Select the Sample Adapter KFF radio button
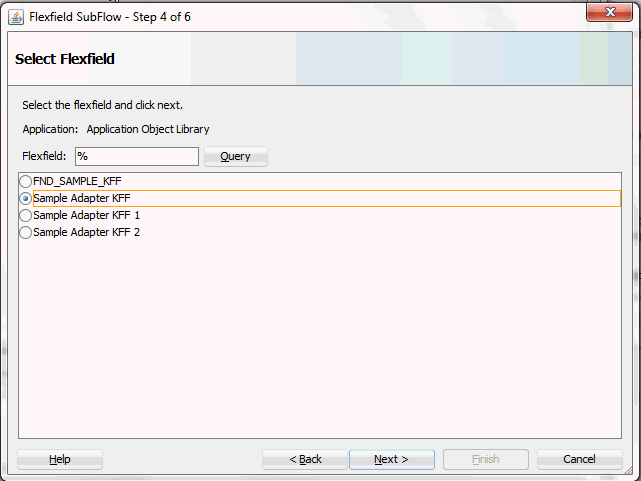Screen dimensions: 641x481 coord(26,199)
